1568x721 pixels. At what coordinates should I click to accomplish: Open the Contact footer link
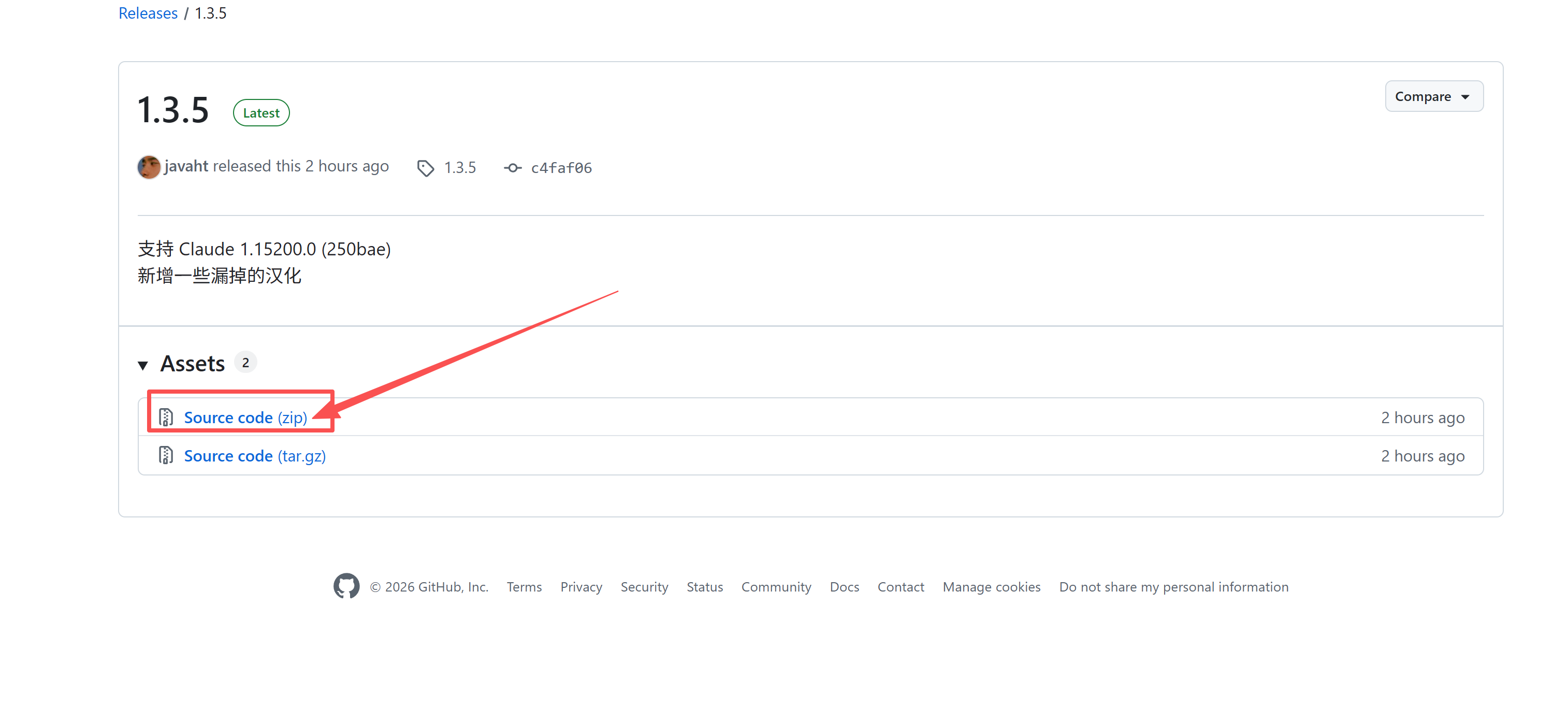901,587
